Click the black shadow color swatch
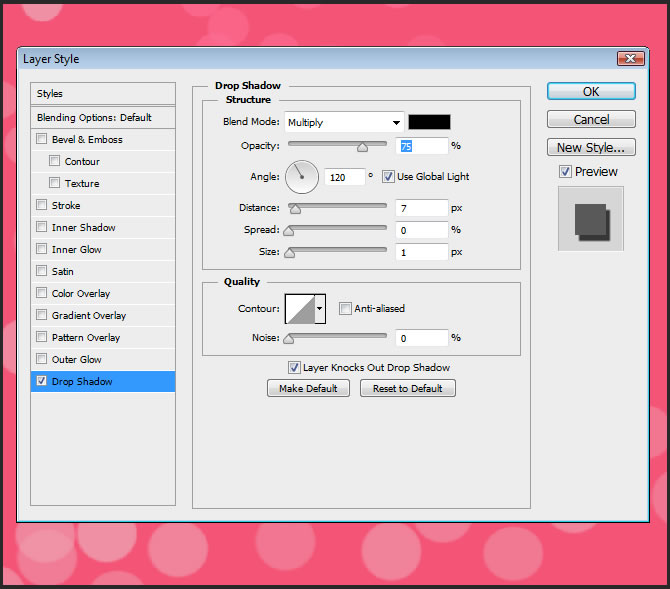 coord(429,122)
